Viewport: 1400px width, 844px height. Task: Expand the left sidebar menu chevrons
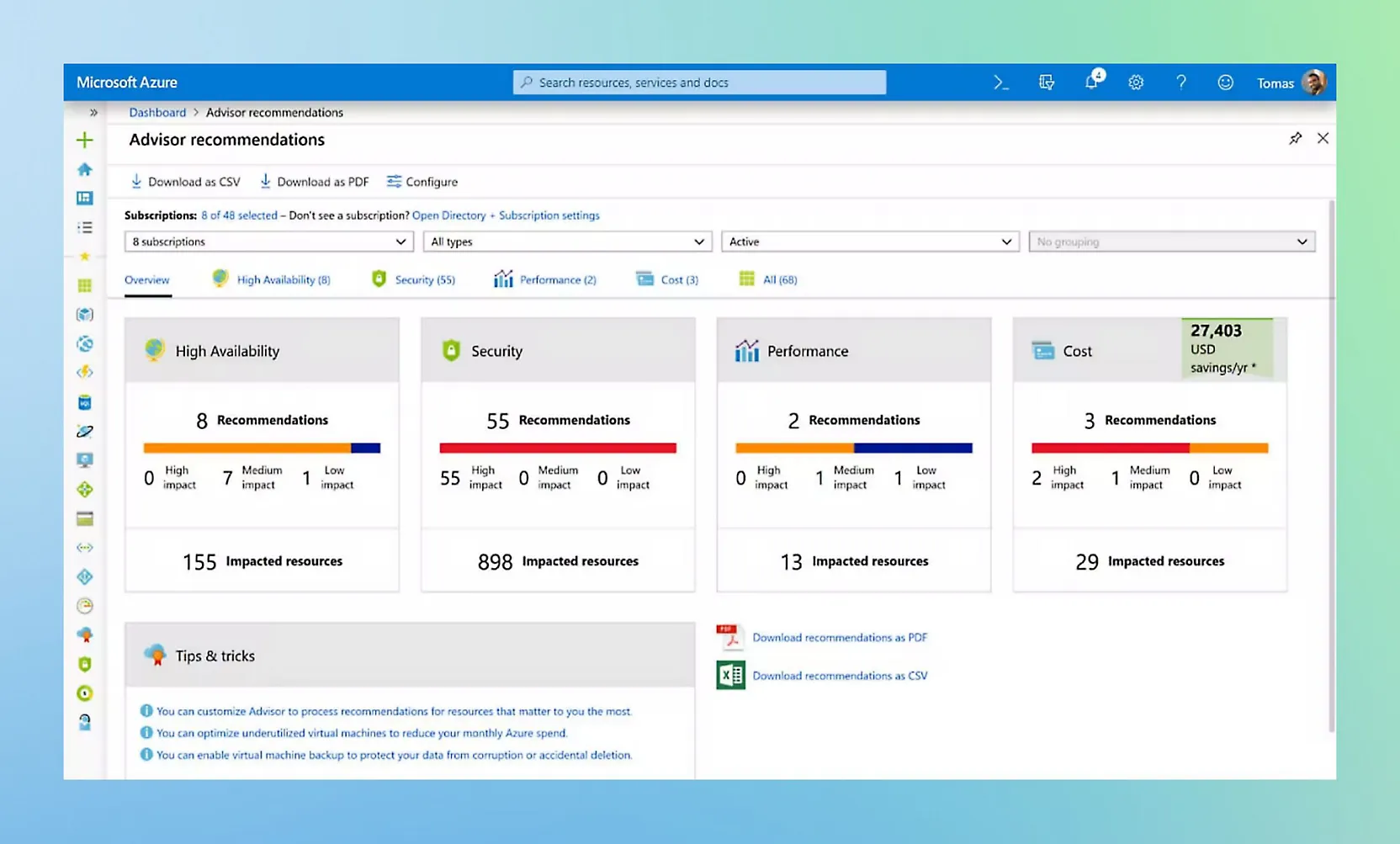[x=93, y=113]
